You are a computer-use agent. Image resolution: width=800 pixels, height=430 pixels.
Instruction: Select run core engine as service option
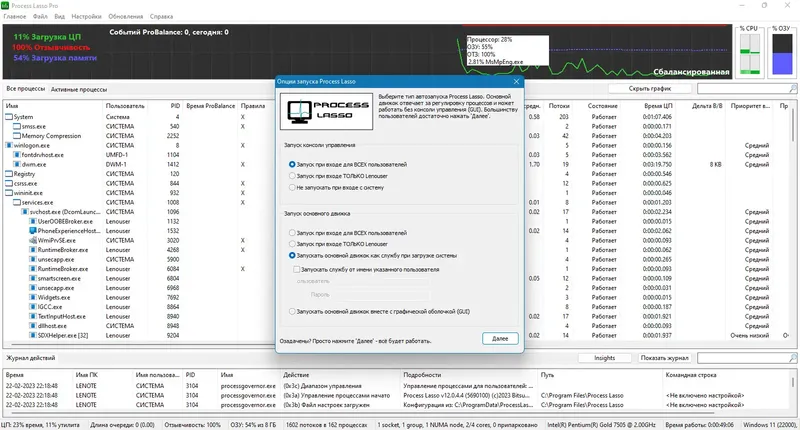[292, 256]
